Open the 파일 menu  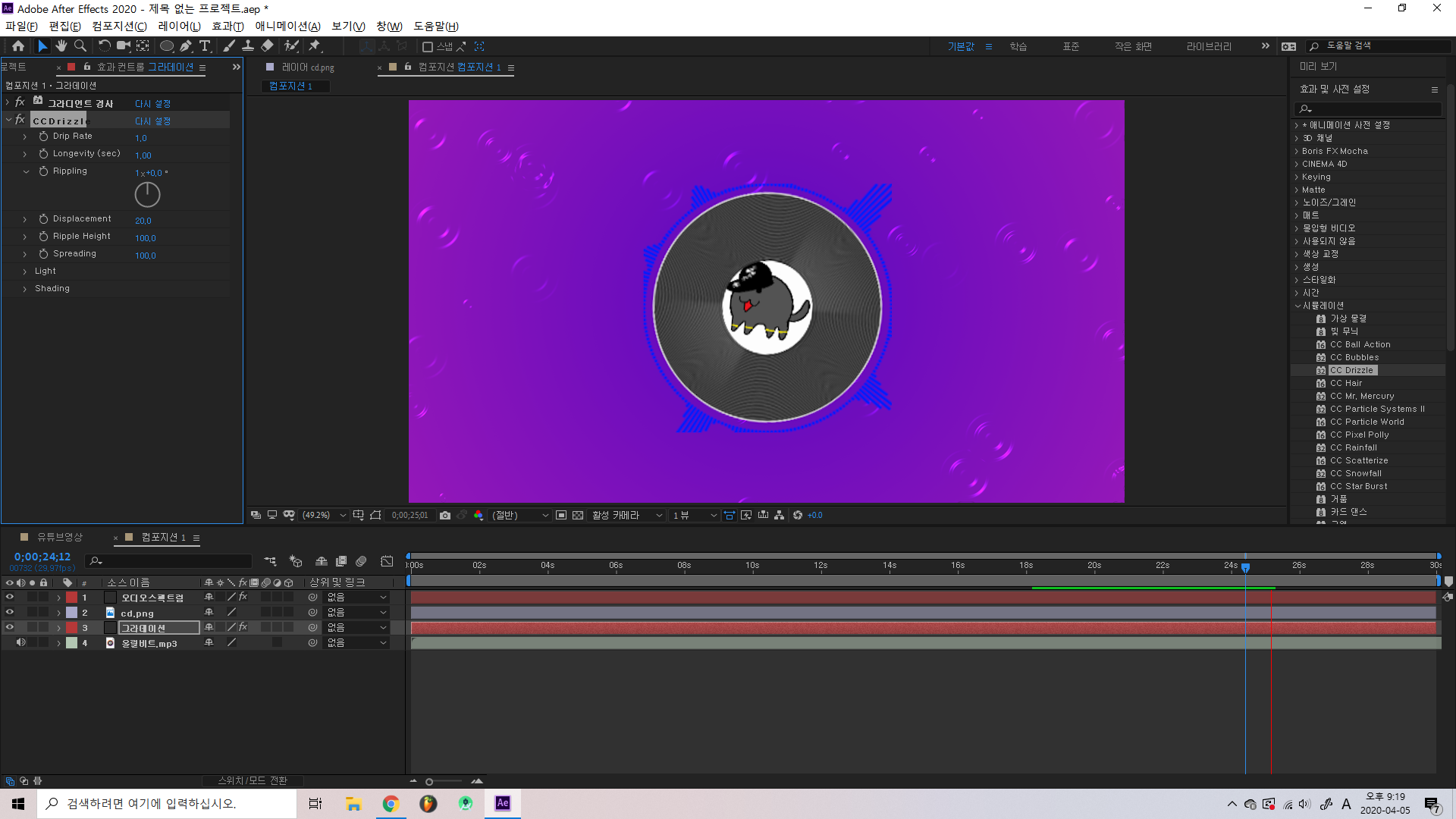tap(21, 27)
